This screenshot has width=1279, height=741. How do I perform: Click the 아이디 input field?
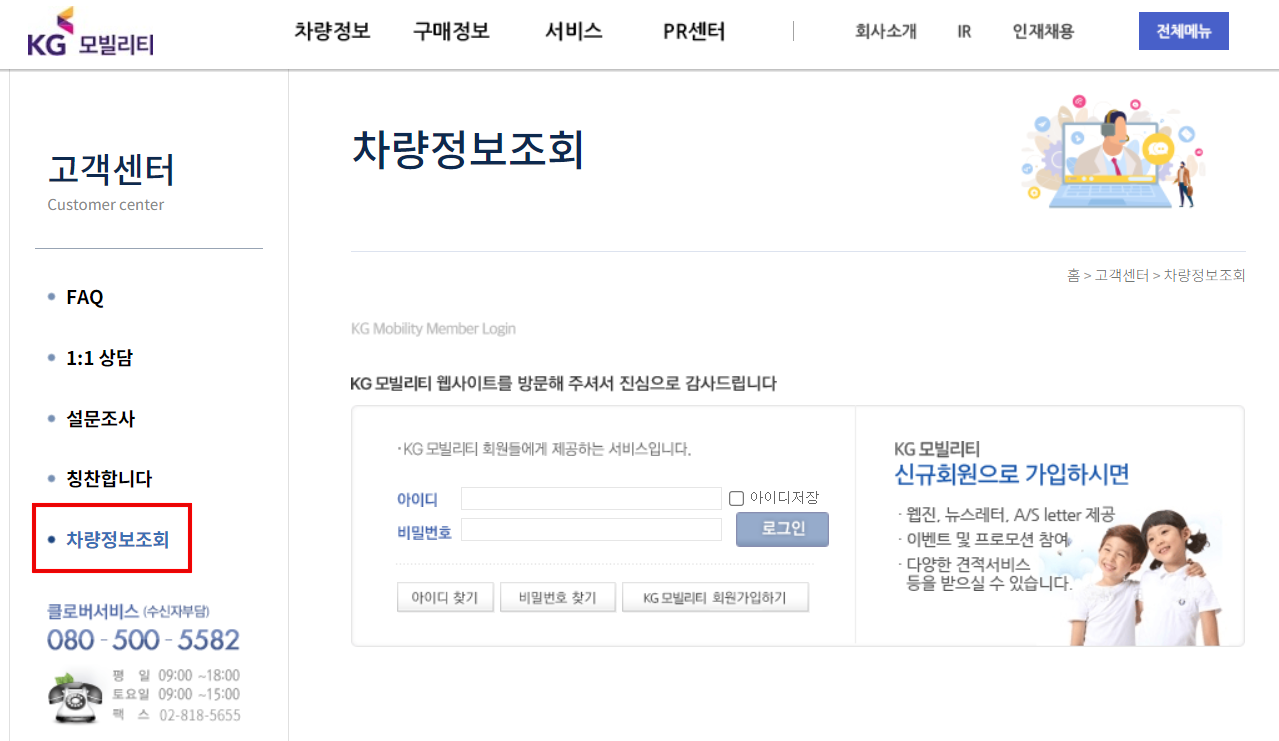(x=590, y=497)
